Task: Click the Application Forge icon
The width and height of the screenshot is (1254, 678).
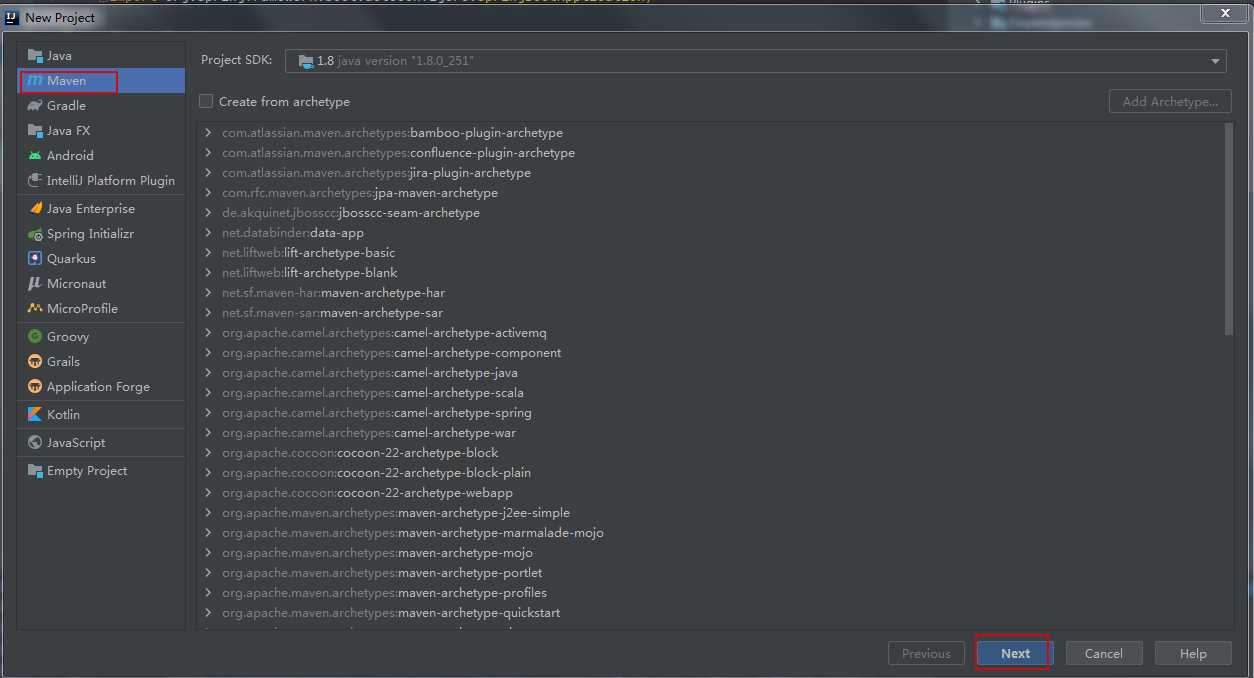Action: coord(35,387)
